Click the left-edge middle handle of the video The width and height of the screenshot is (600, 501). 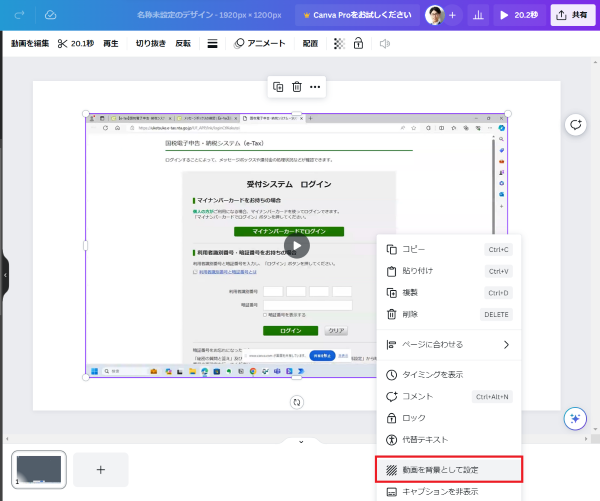85,245
